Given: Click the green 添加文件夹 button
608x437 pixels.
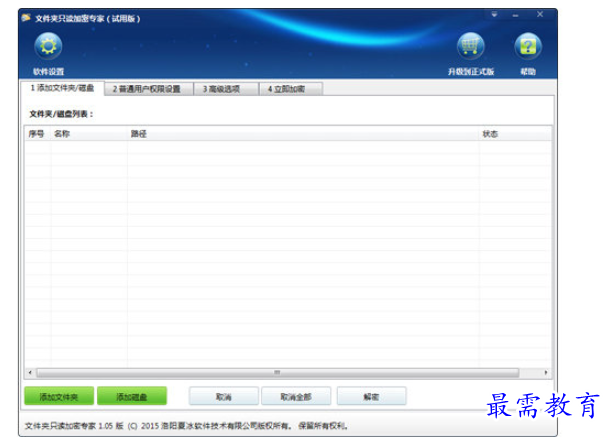Looking at the screenshot, I should coord(59,396).
